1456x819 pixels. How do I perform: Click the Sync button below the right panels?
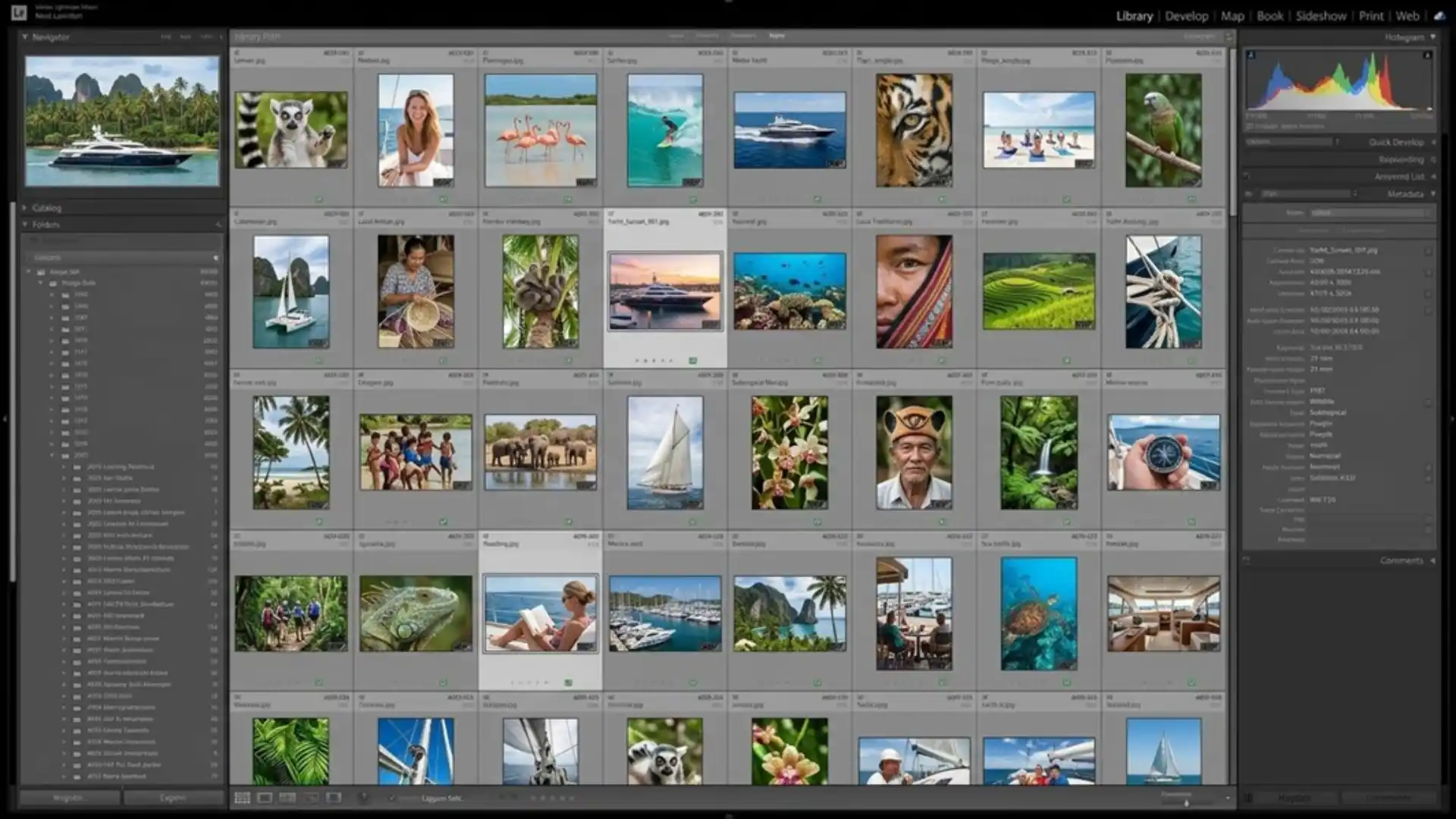point(1294,798)
